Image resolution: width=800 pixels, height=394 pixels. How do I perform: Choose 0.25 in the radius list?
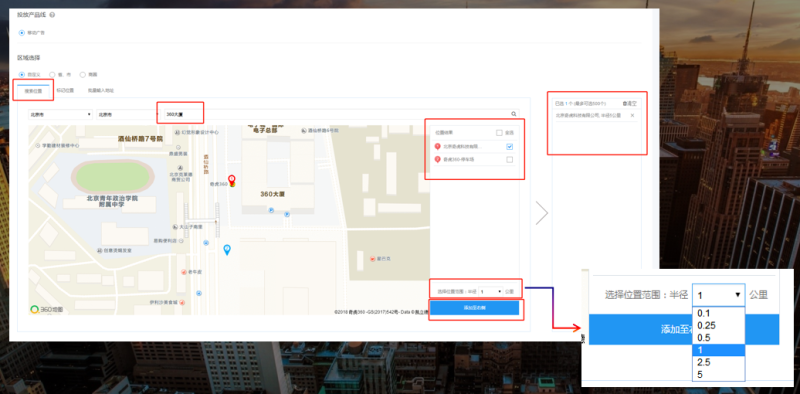[718, 326]
